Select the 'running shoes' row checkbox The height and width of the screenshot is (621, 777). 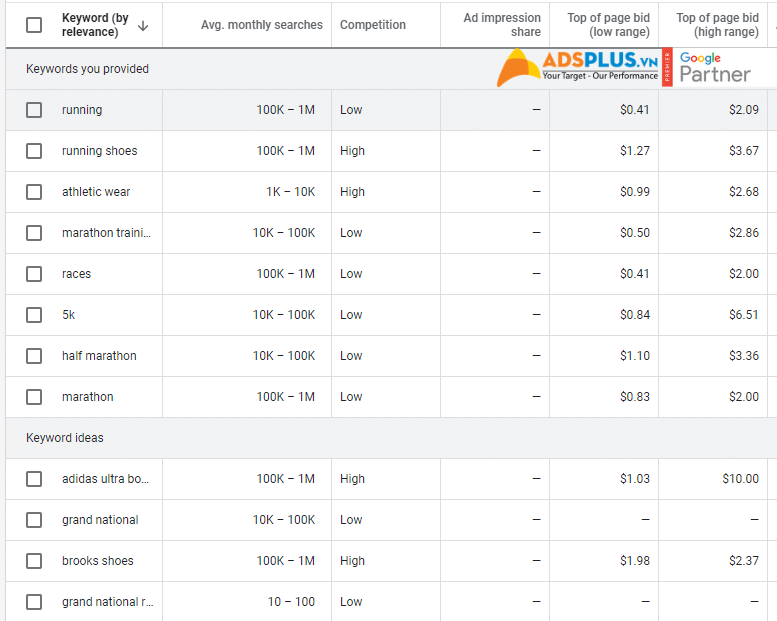click(x=34, y=151)
